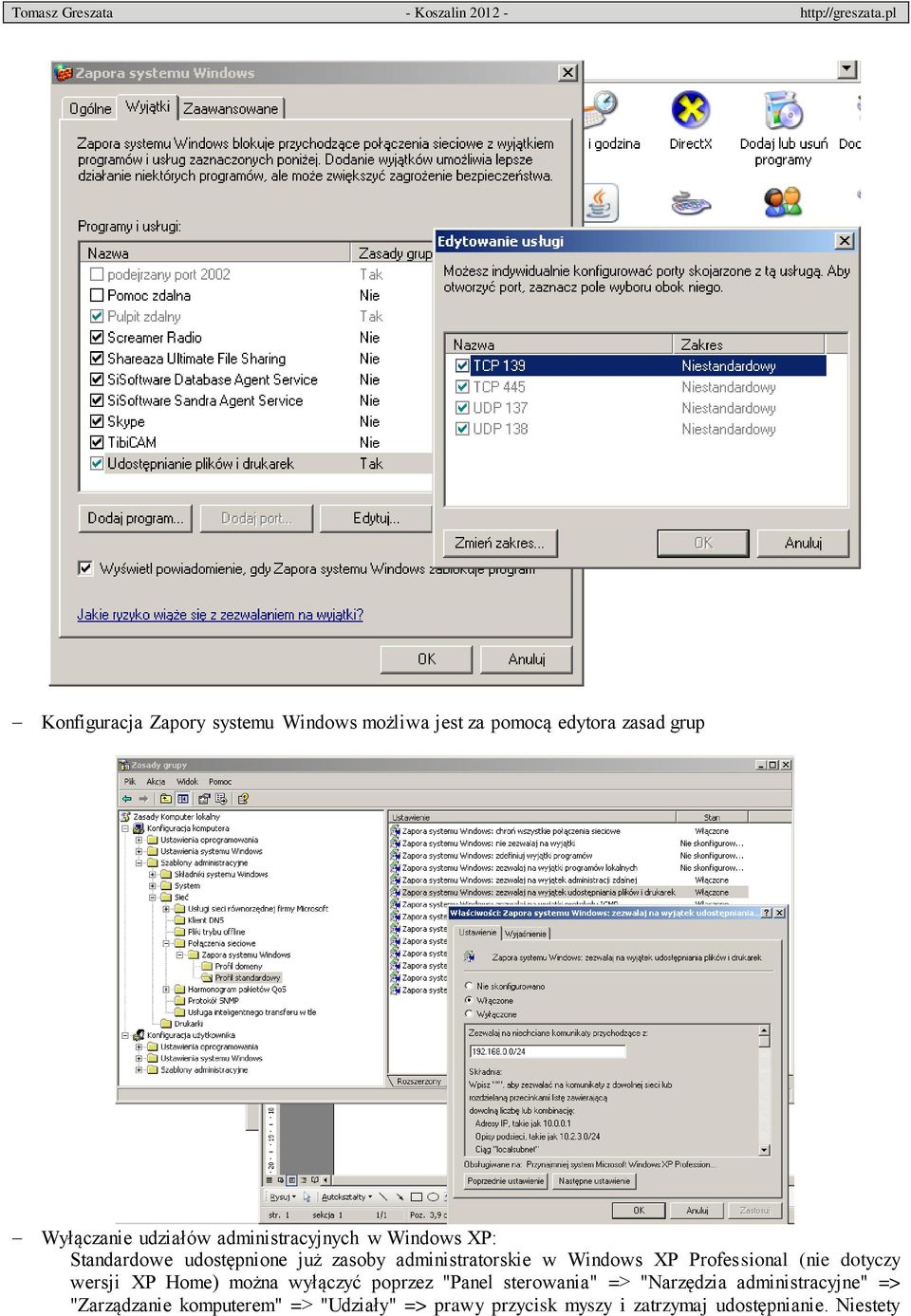Image resolution: width=911 pixels, height=1316 pixels.
Task: Toggle the Pomoc zdalna exception checkbox
Action: (x=97, y=295)
